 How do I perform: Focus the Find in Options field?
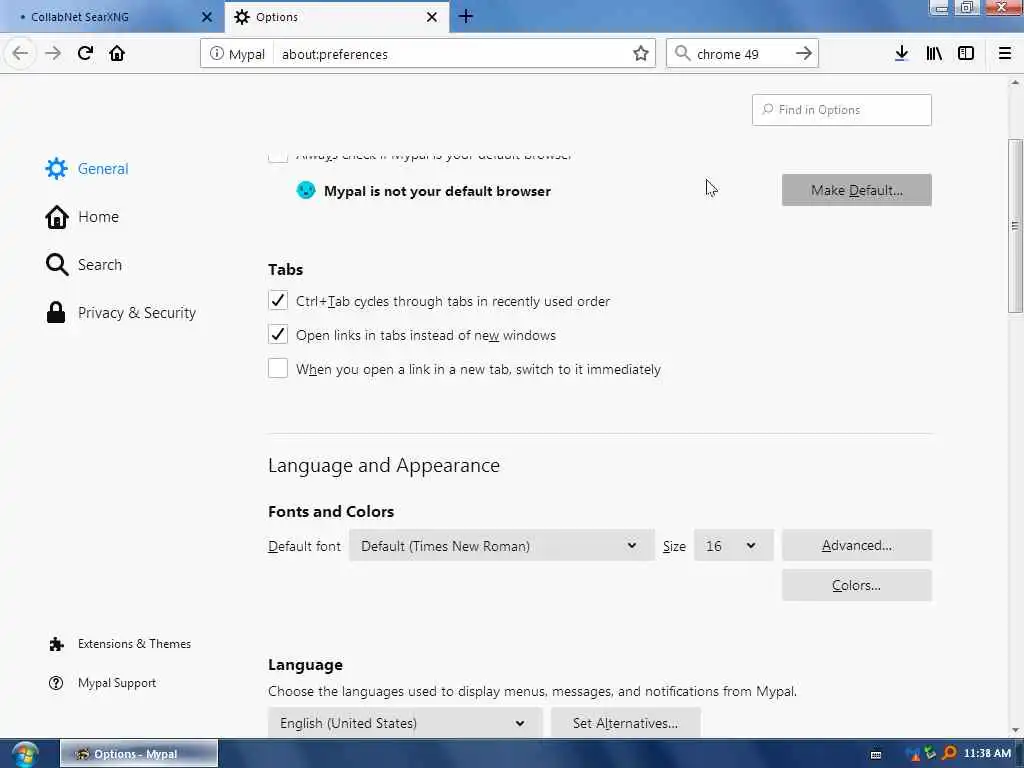pos(841,110)
